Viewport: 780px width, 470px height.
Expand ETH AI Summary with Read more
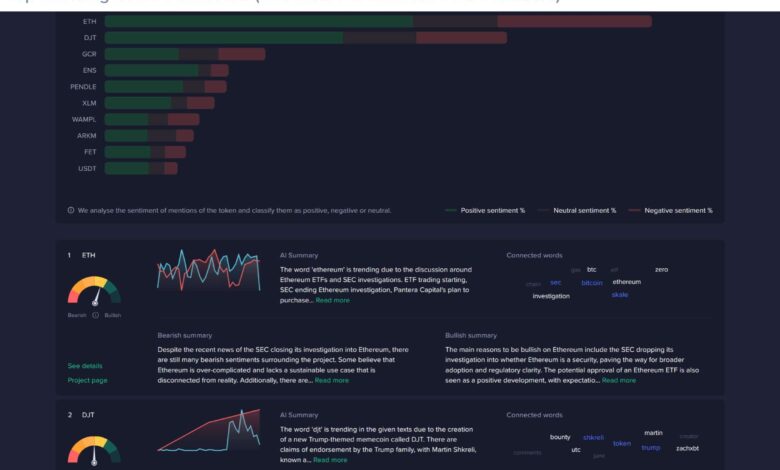pos(333,300)
